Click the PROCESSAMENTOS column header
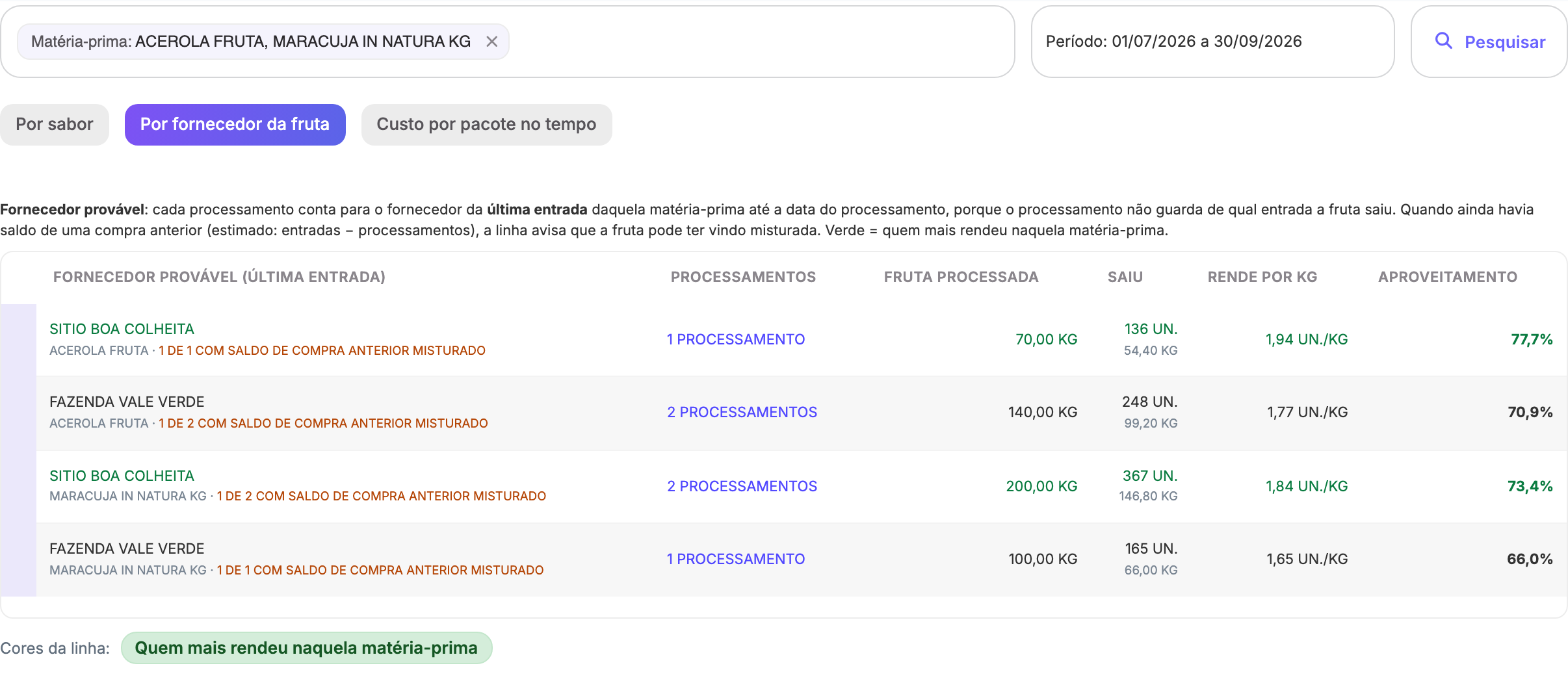 click(743, 277)
